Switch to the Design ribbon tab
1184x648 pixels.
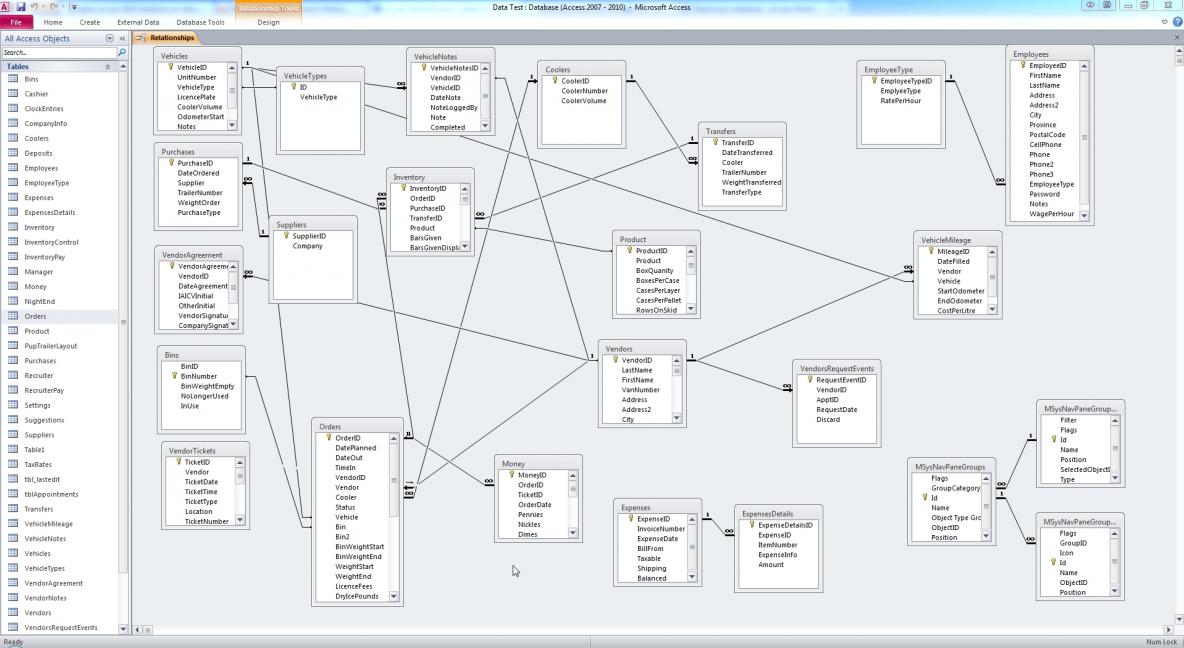point(268,22)
